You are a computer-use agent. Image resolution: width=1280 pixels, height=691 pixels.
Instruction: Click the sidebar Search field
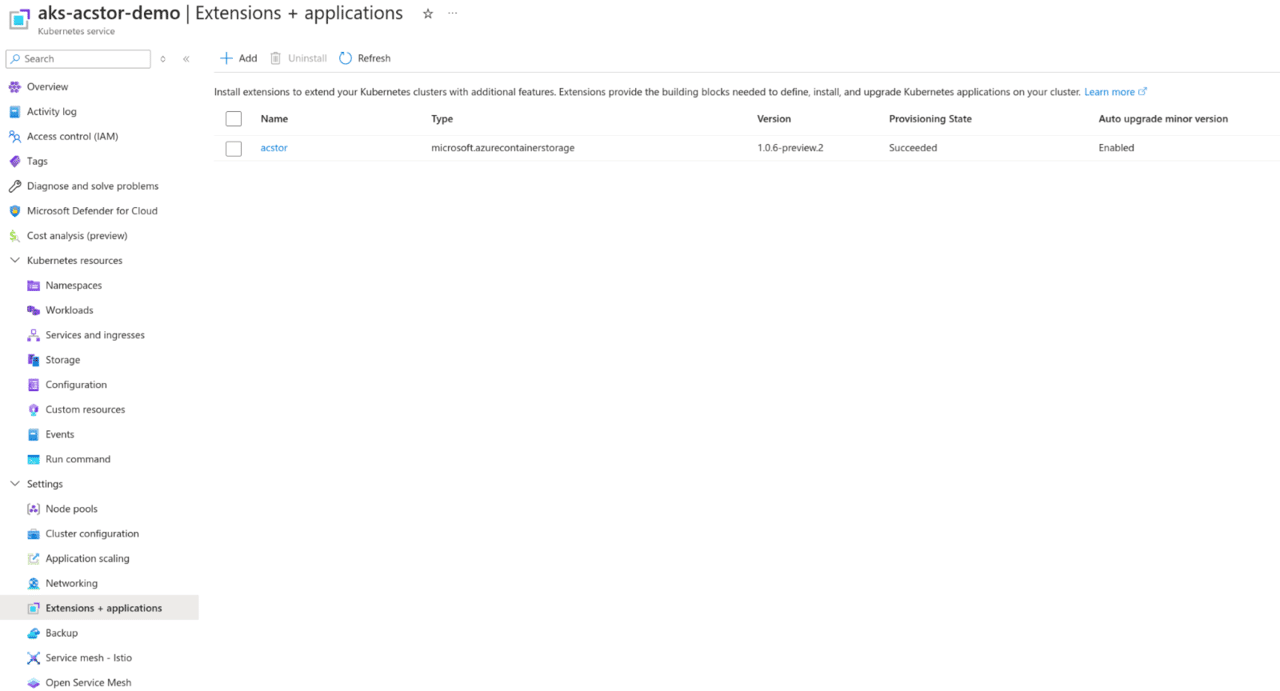[x=78, y=59]
